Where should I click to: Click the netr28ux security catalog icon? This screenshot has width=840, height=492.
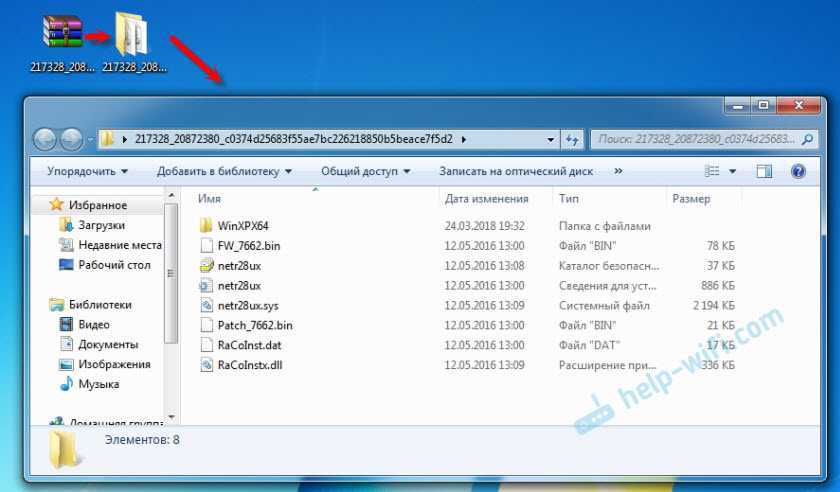pyautogui.click(x=206, y=265)
